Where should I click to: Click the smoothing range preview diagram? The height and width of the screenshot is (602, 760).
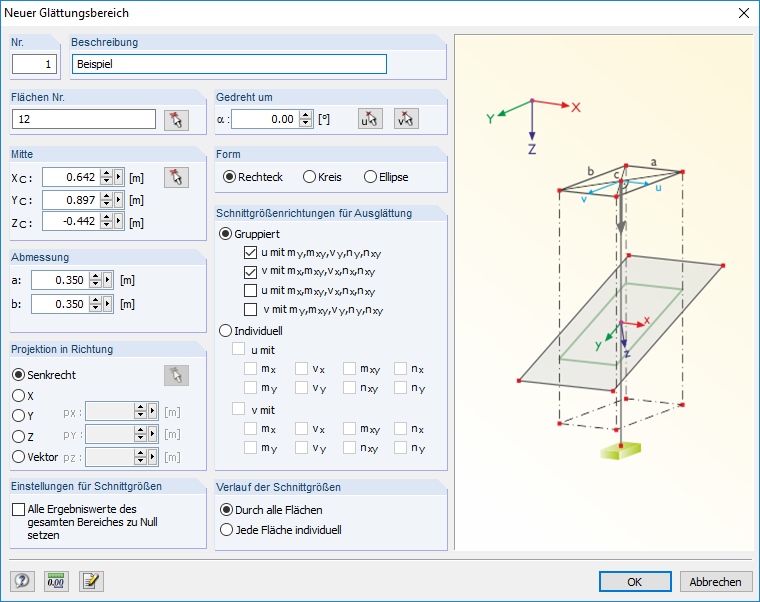[x=604, y=292]
